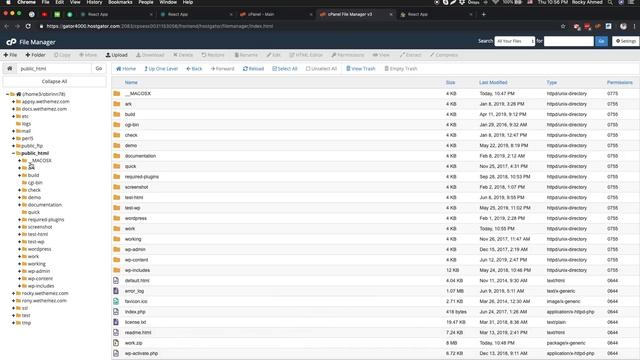Sort the list by Name column

pos(131,82)
